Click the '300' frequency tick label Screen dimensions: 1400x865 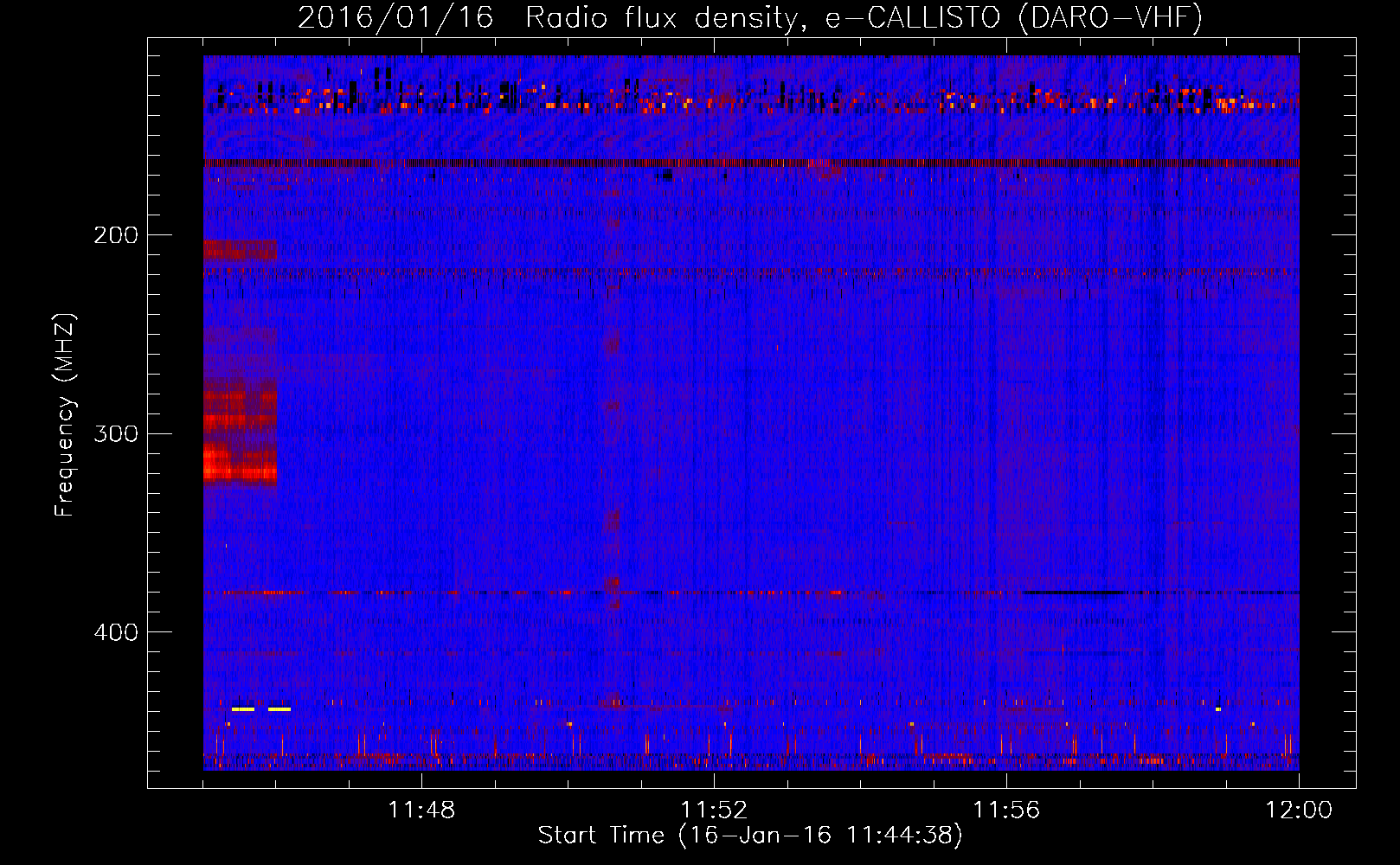click(x=116, y=433)
